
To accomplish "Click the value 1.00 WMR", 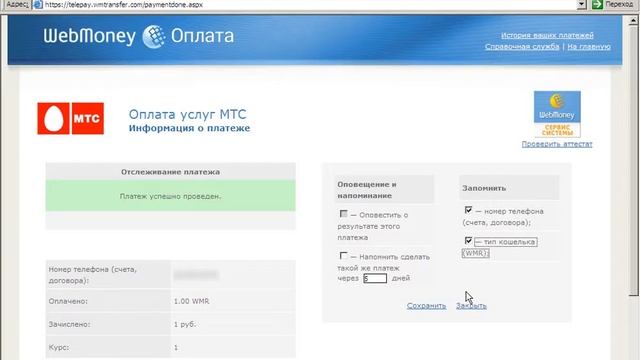I will [191, 301].
